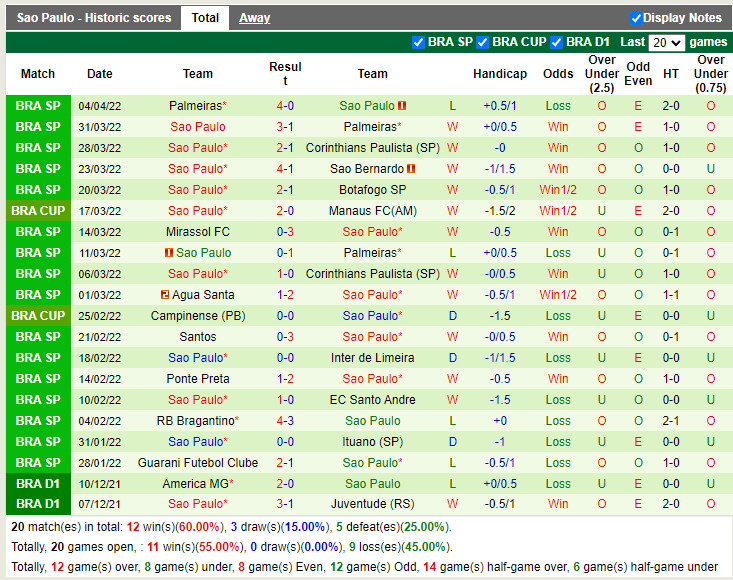
Task: Click red card icon in 11/03/22 match row
Action: coord(168,253)
